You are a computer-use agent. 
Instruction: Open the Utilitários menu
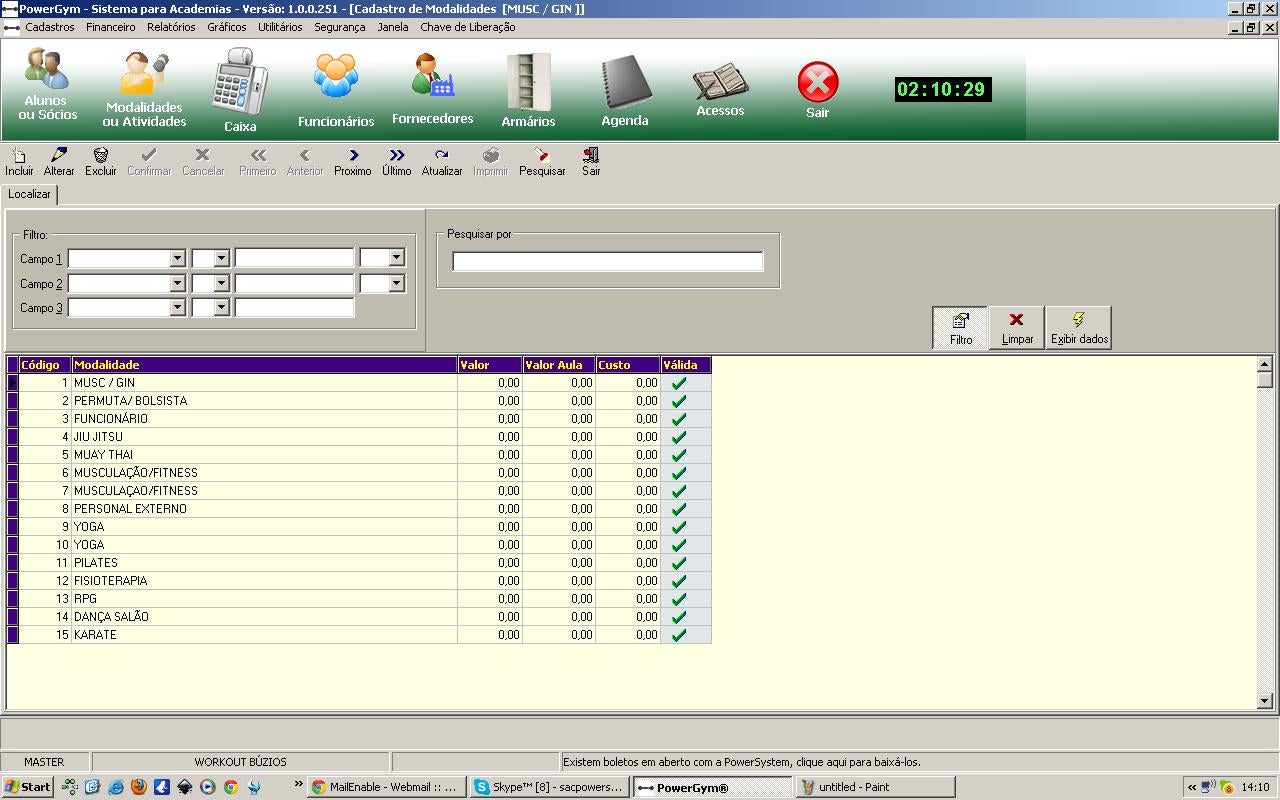[280, 27]
